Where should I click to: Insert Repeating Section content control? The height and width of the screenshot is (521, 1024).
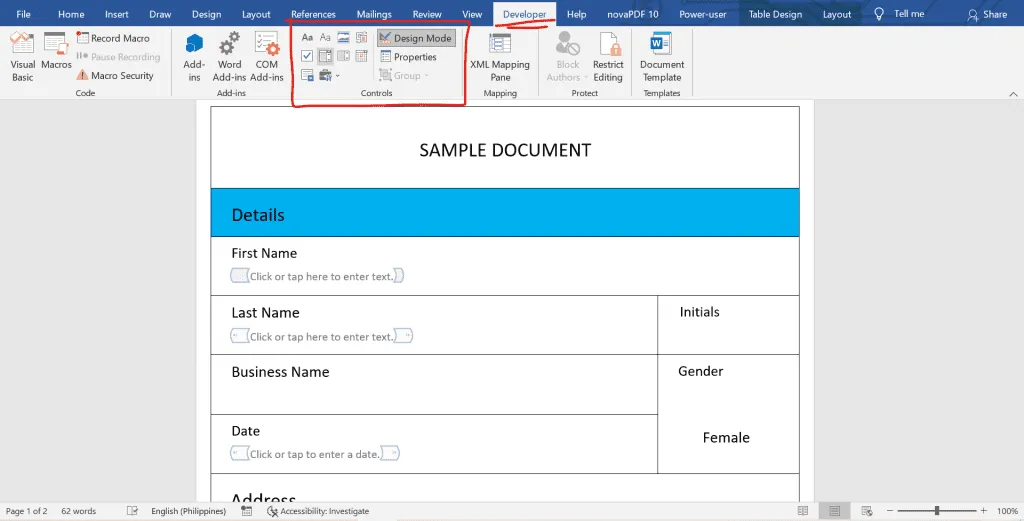pyautogui.click(x=307, y=75)
